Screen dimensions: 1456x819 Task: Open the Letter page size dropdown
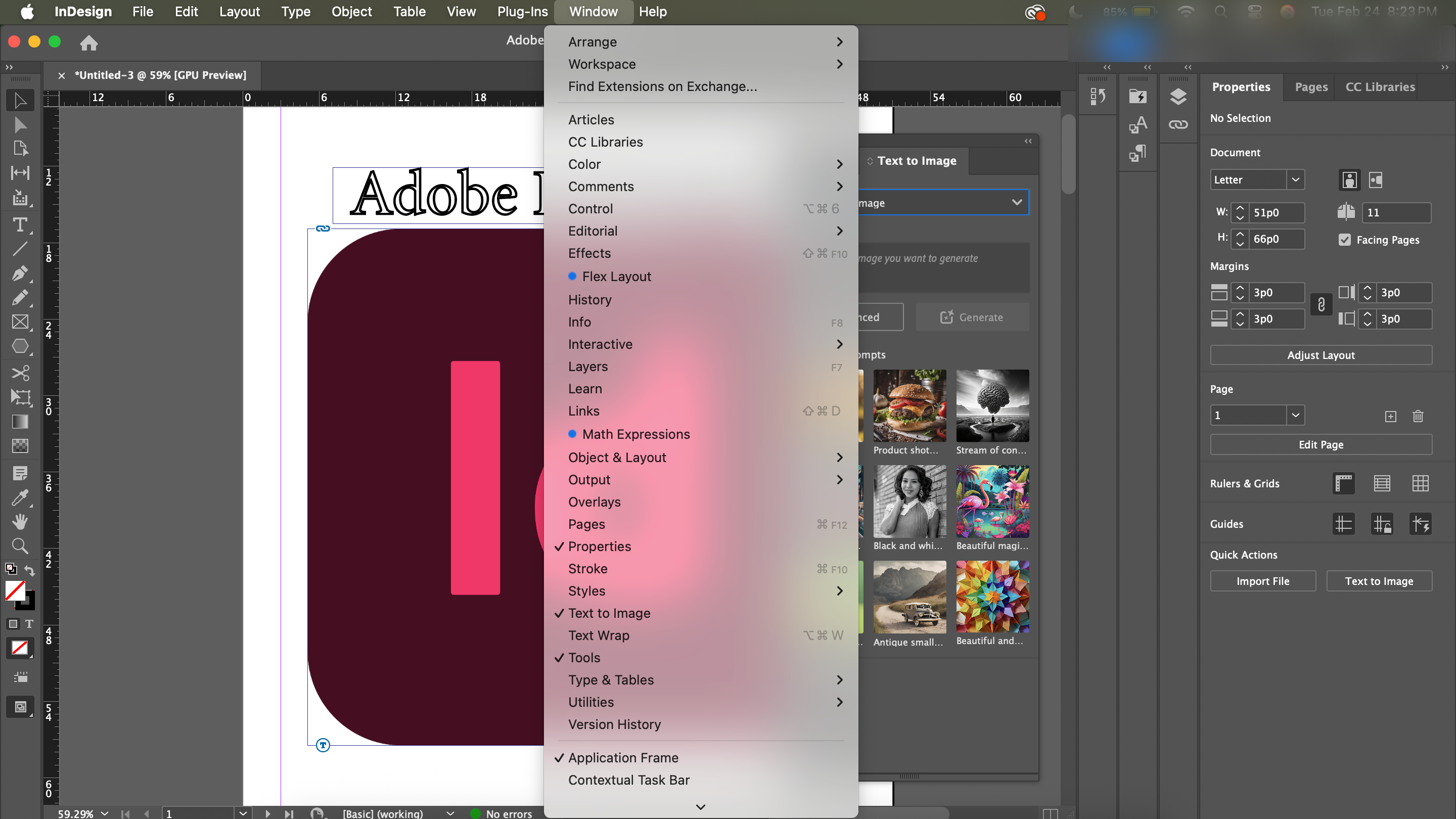point(1295,180)
